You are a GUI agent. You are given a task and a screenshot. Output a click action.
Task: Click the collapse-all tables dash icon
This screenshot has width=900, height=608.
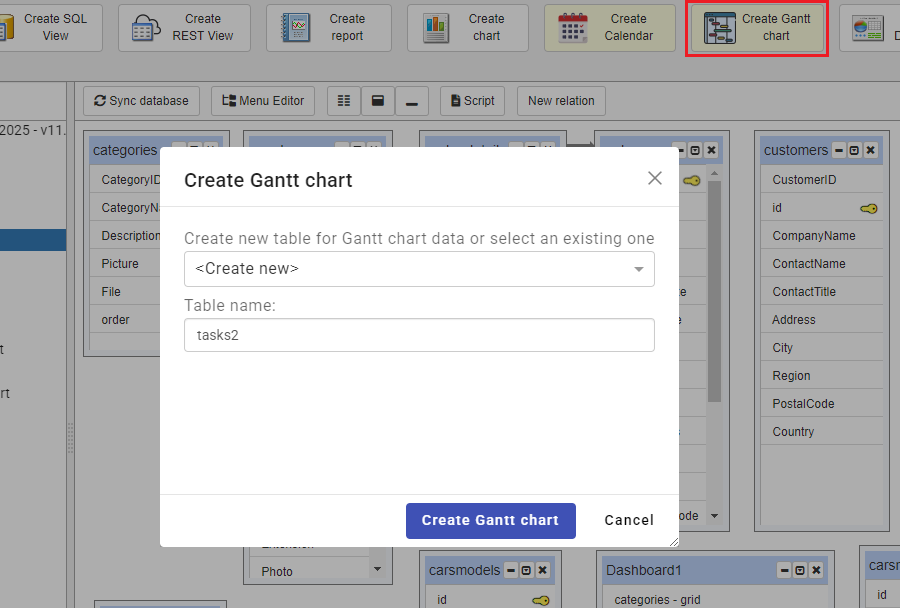click(x=412, y=101)
